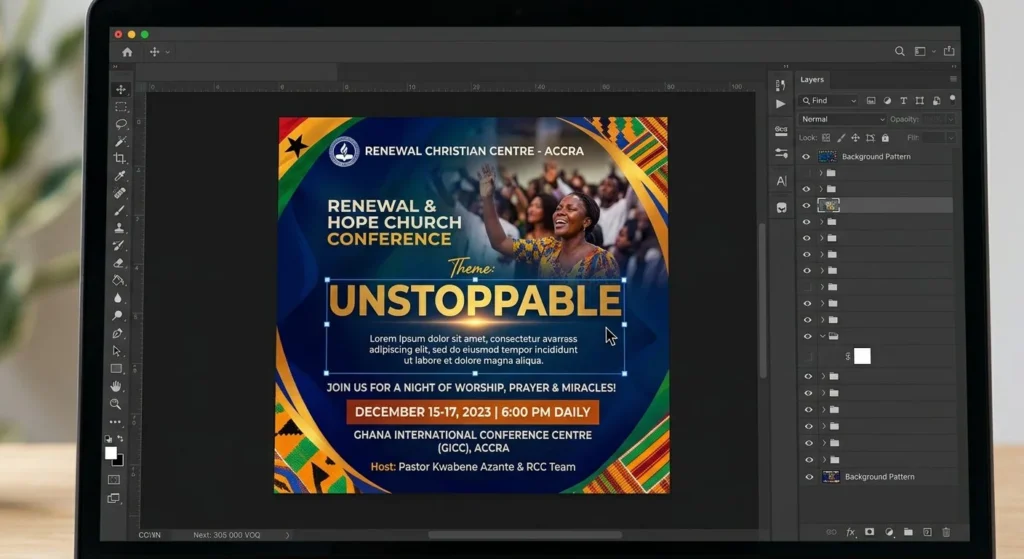This screenshot has height=559, width=1024.
Task: Toggle Lock all padlock icon
Action: point(886,138)
